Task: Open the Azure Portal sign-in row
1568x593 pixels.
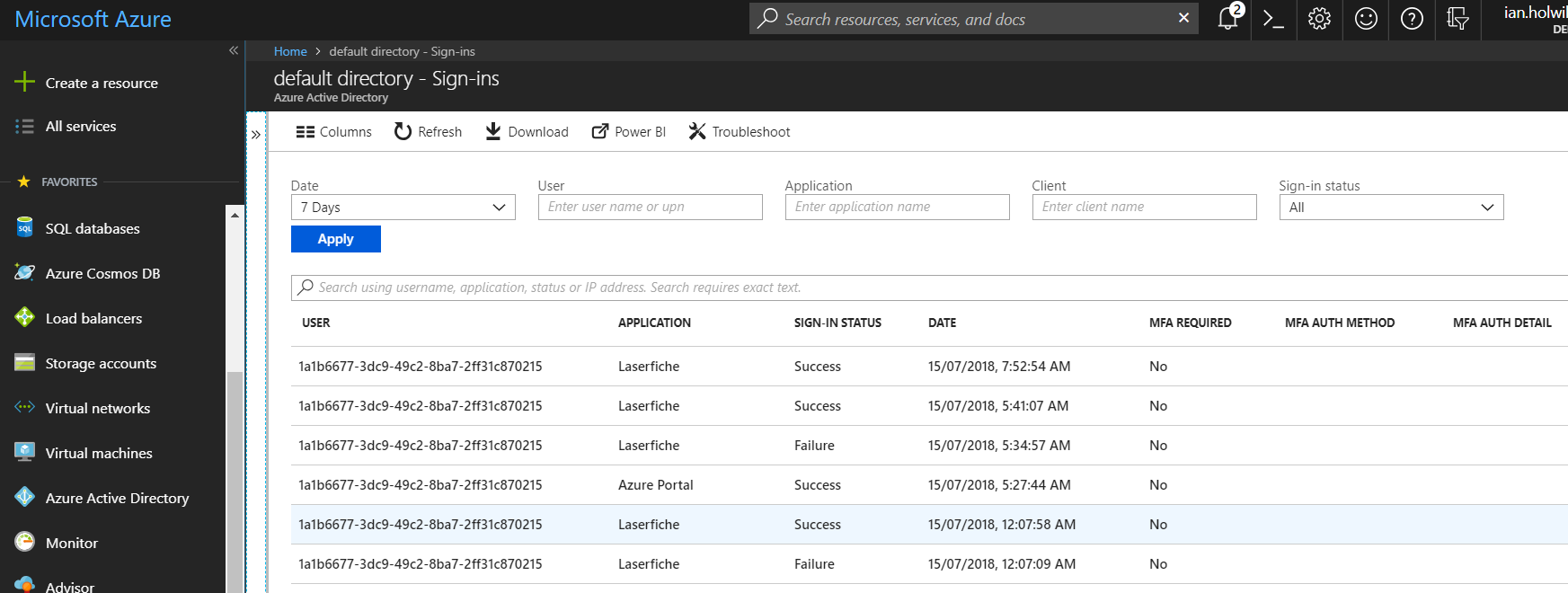Action: (x=929, y=485)
